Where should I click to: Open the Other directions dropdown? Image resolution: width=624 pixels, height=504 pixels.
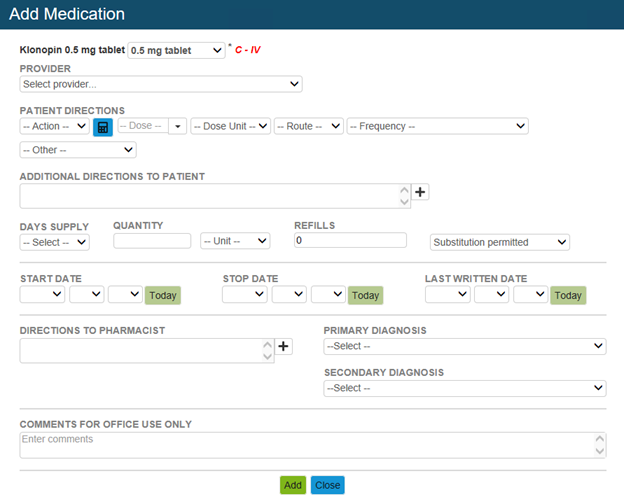click(78, 150)
